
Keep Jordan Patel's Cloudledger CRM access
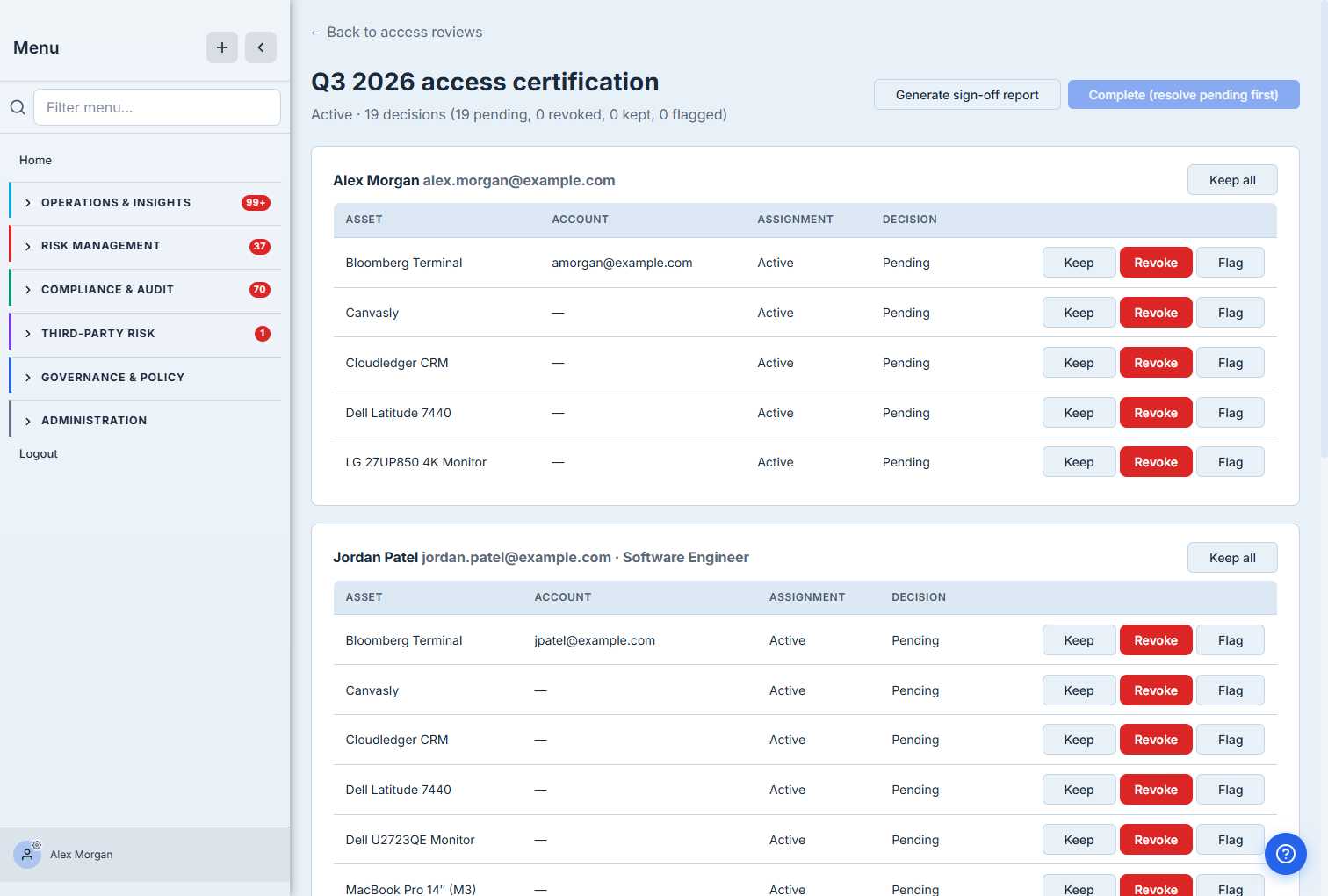1079,740
